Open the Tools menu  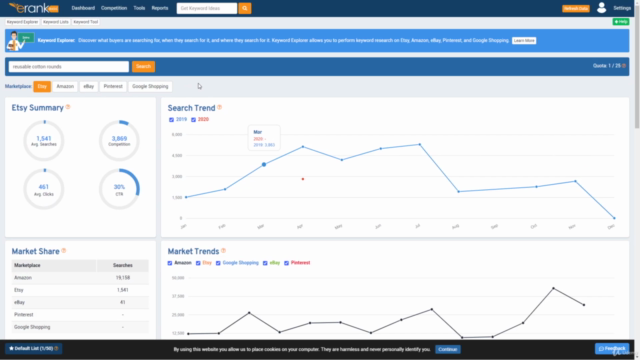[139, 8]
